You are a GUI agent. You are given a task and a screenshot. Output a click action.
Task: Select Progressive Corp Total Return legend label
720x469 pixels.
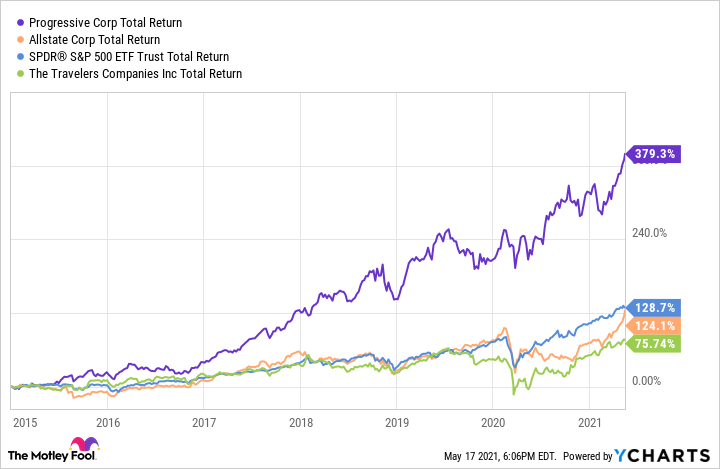[x=96, y=21]
